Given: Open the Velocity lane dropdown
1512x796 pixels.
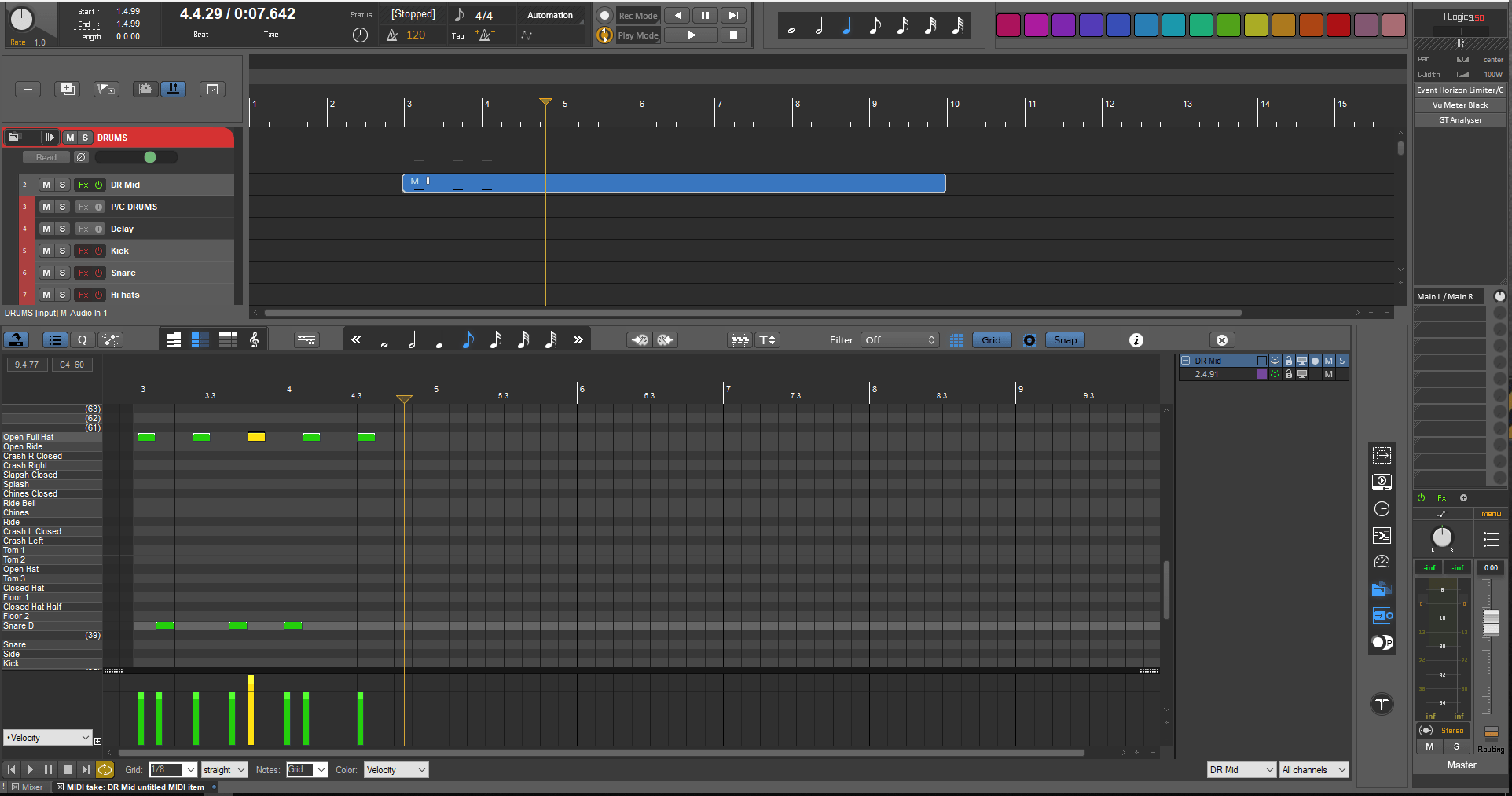Looking at the screenshot, I should click(48, 738).
